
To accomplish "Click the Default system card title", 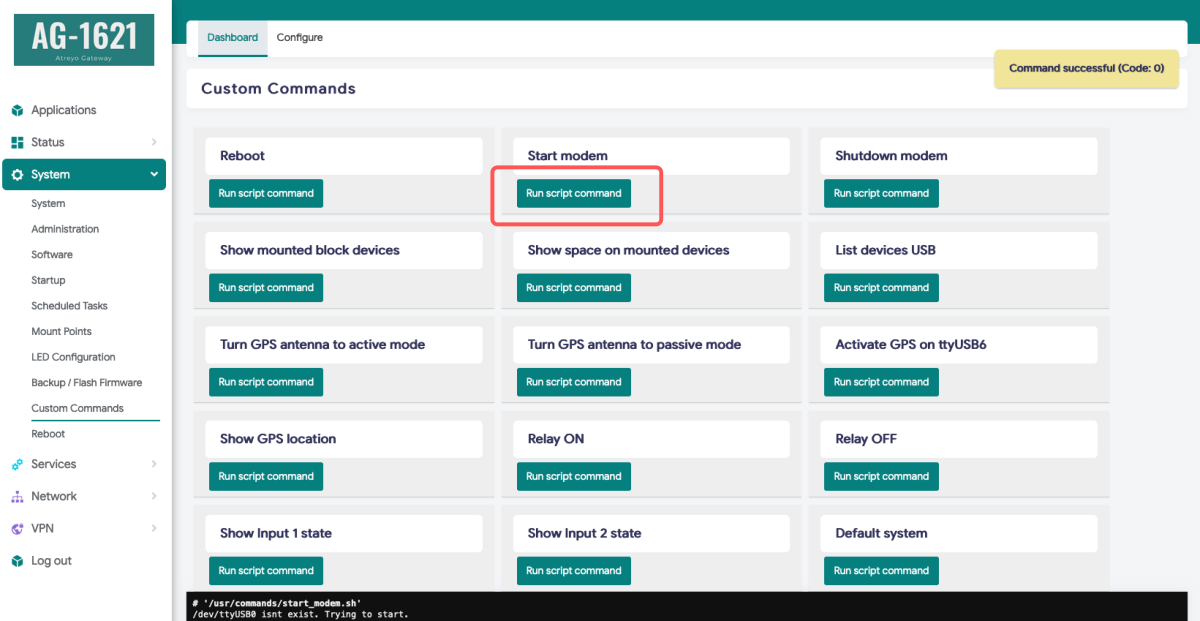I will pyautogui.click(x=881, y=533).
